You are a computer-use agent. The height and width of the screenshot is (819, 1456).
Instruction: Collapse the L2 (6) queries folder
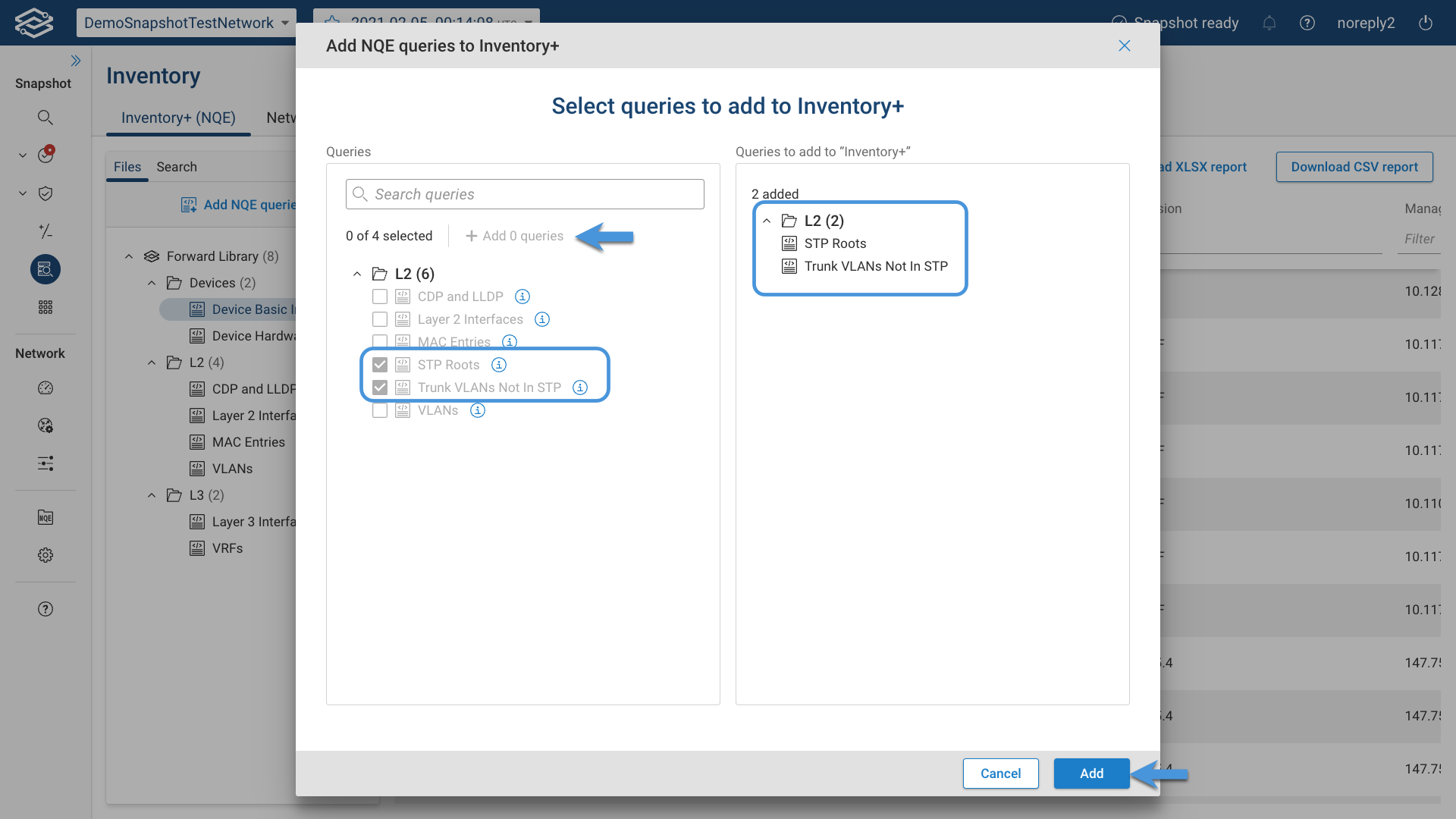357,274
